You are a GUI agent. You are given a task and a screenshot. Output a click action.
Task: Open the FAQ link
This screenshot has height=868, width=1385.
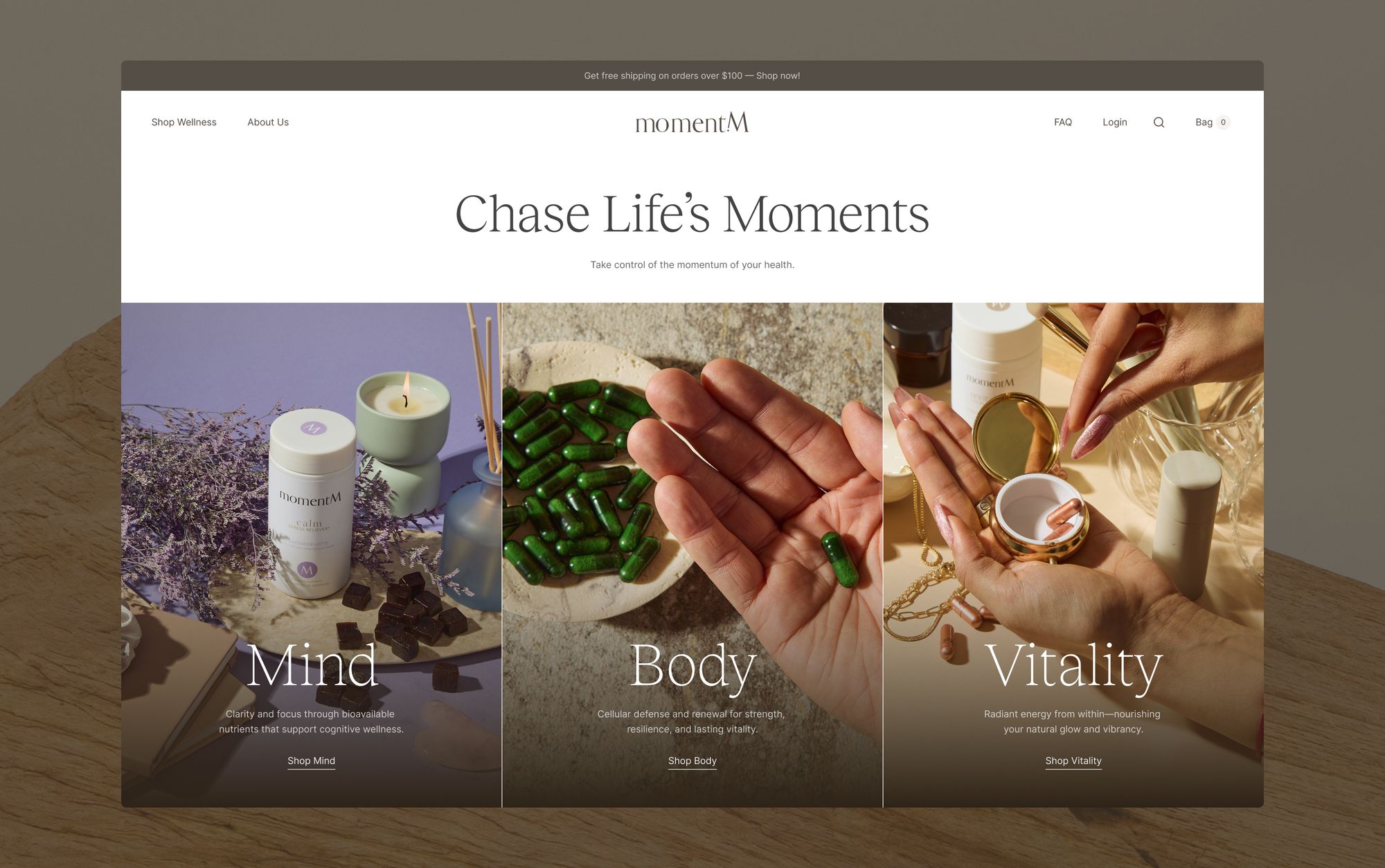click(1063, 123)
